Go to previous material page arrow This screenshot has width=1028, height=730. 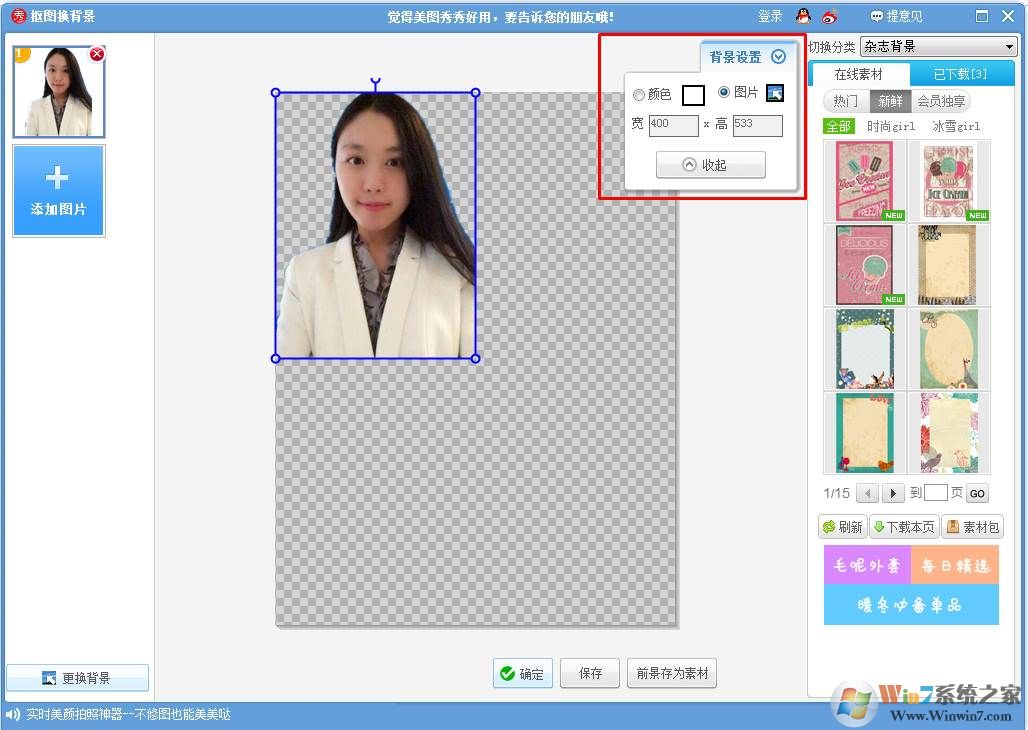pos(868,493)
